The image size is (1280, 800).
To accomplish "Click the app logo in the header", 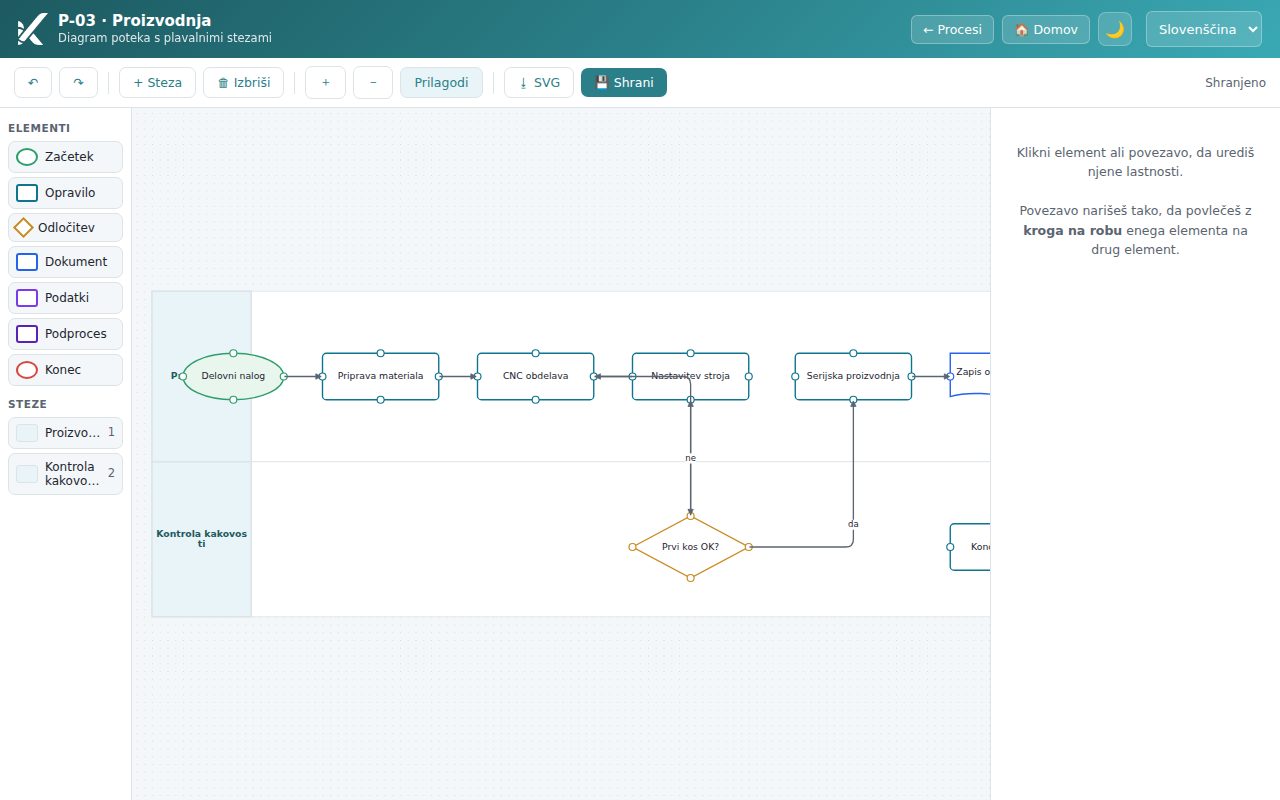I will pos(31,29).
